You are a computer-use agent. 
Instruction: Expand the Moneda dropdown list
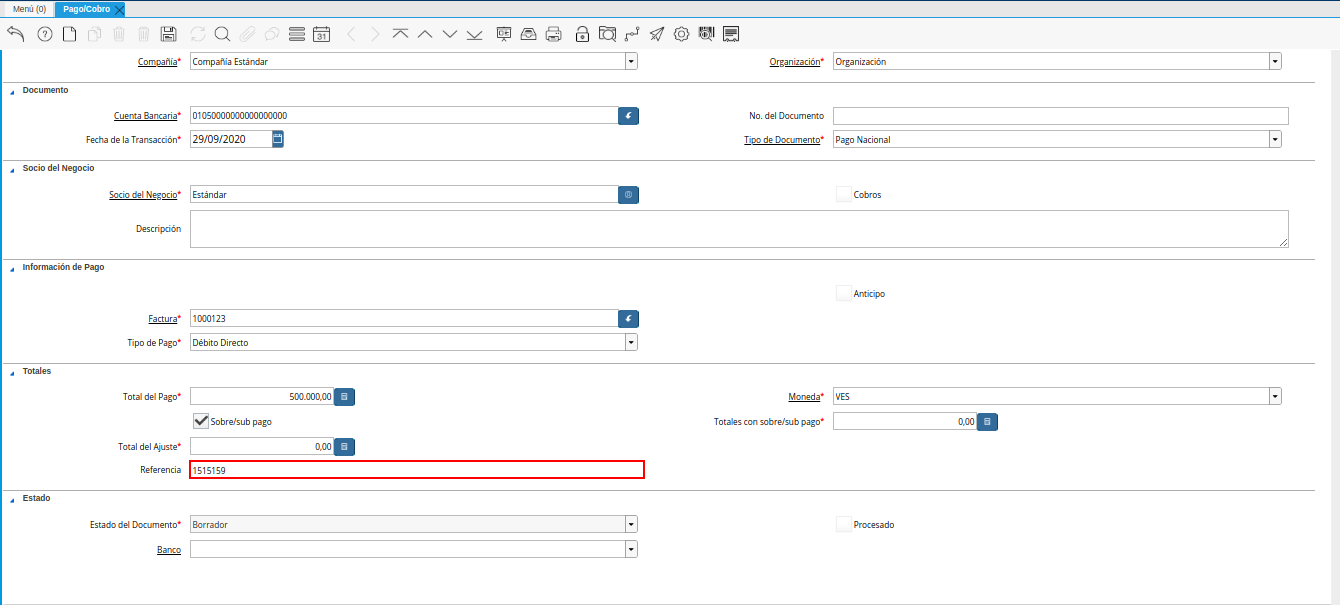click(1275, 396)
